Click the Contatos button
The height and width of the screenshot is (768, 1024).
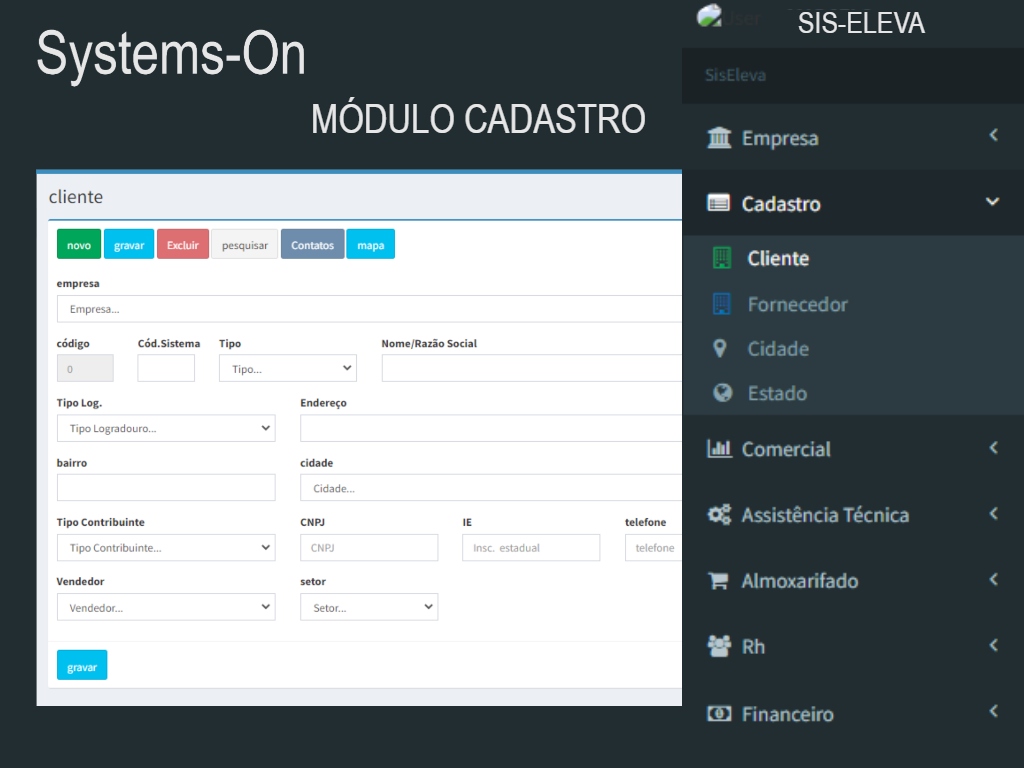[x=313, y=245]
